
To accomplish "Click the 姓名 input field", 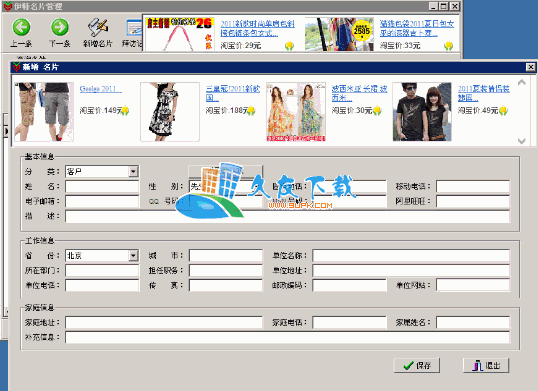I will [x=102, y=187].
